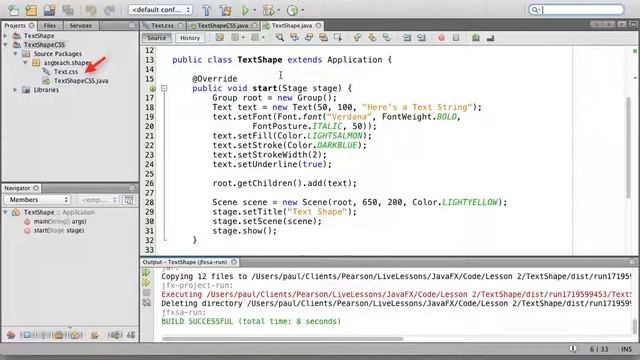The image size is (640, 360).
Task: Close the Text.css editor tab
Action: (x=180, y=25)
